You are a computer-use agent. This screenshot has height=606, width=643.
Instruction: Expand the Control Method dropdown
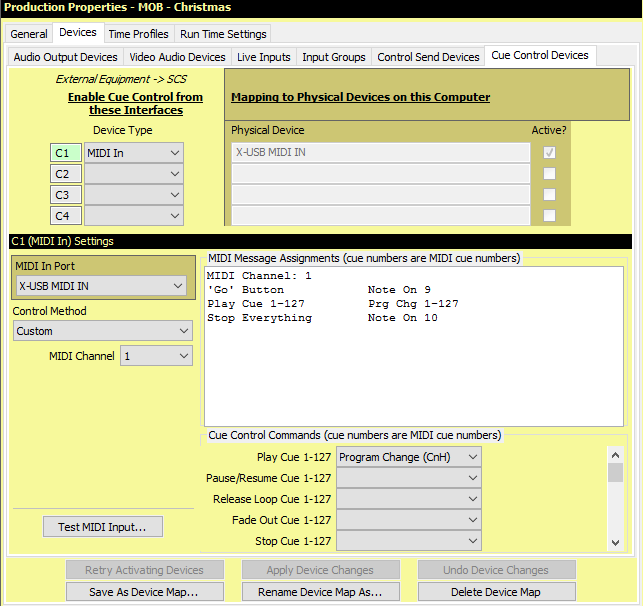click(102, 331)
